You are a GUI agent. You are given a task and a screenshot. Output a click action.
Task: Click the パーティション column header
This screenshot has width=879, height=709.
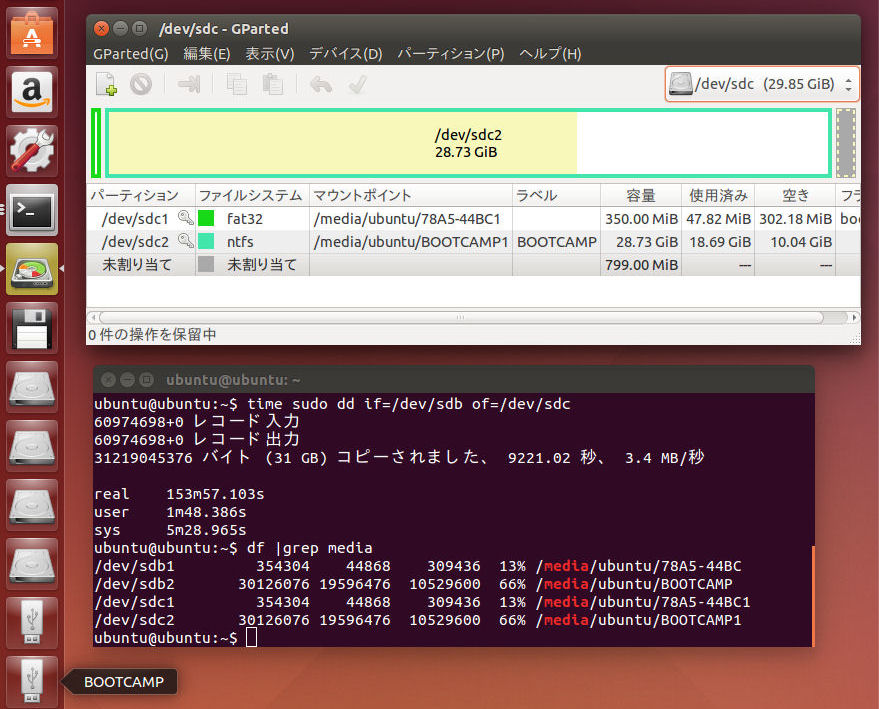(141, 195)
